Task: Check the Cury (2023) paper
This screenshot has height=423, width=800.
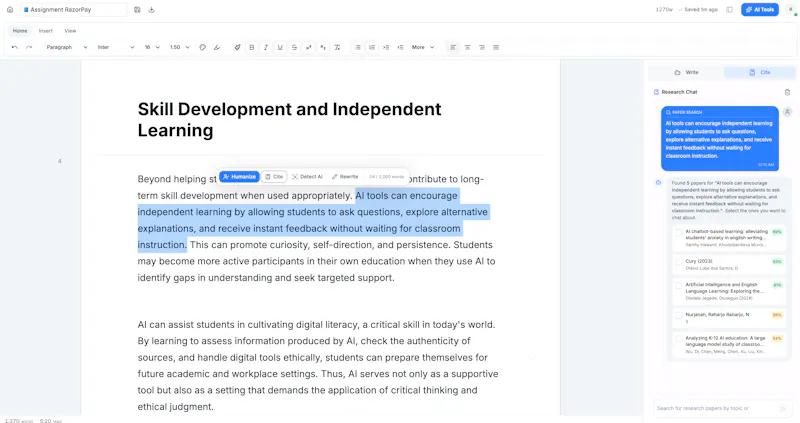Action: (x=679, y=262)
